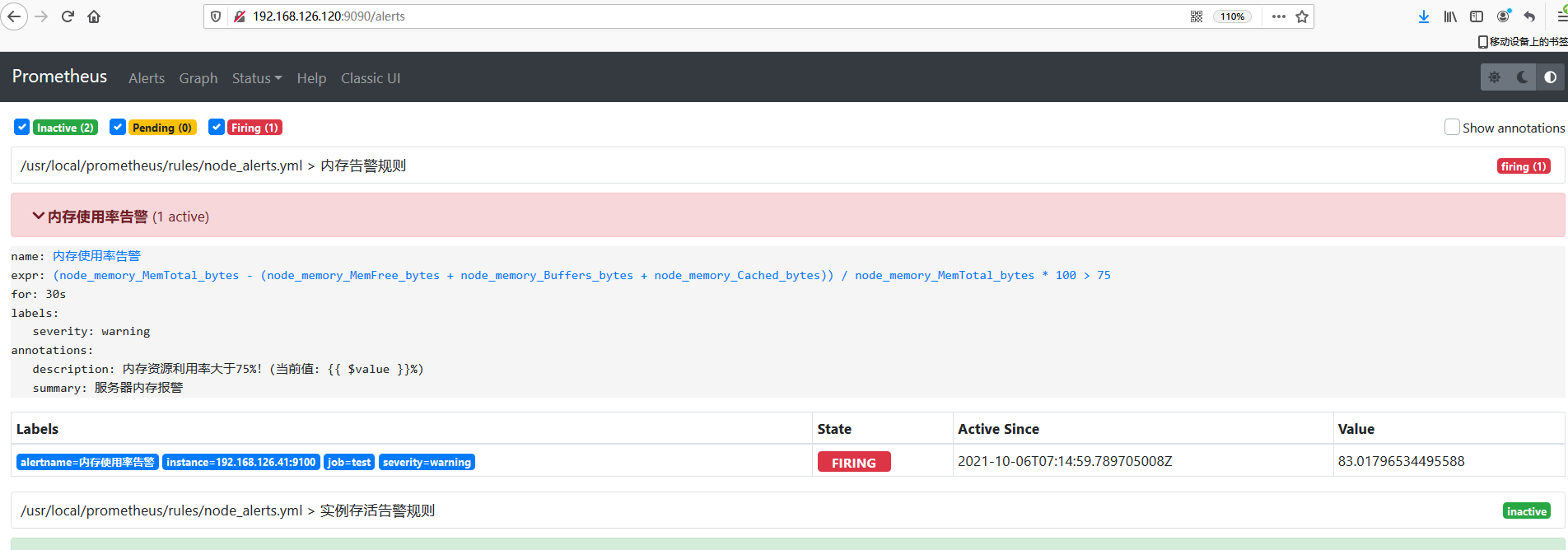Switch to the Classic UI
This screenshot has width=1568, height=550.
click(x=371, y=78)
